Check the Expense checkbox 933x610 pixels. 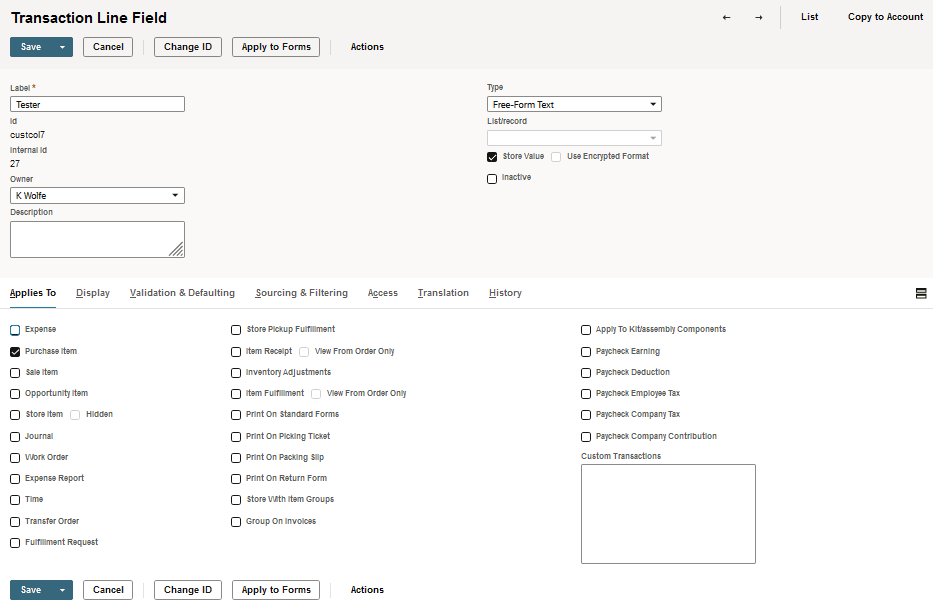tap(15, 330)
